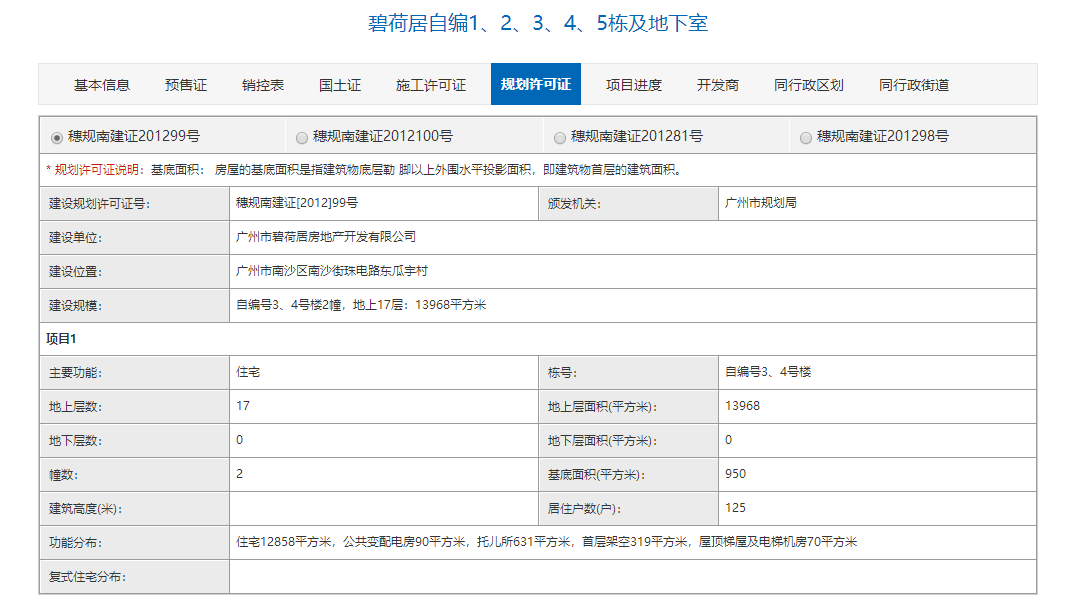
Task: Click the page title 碧荷居自编1、2、3、4、5栋及地下室
Action: pos(538,23)
